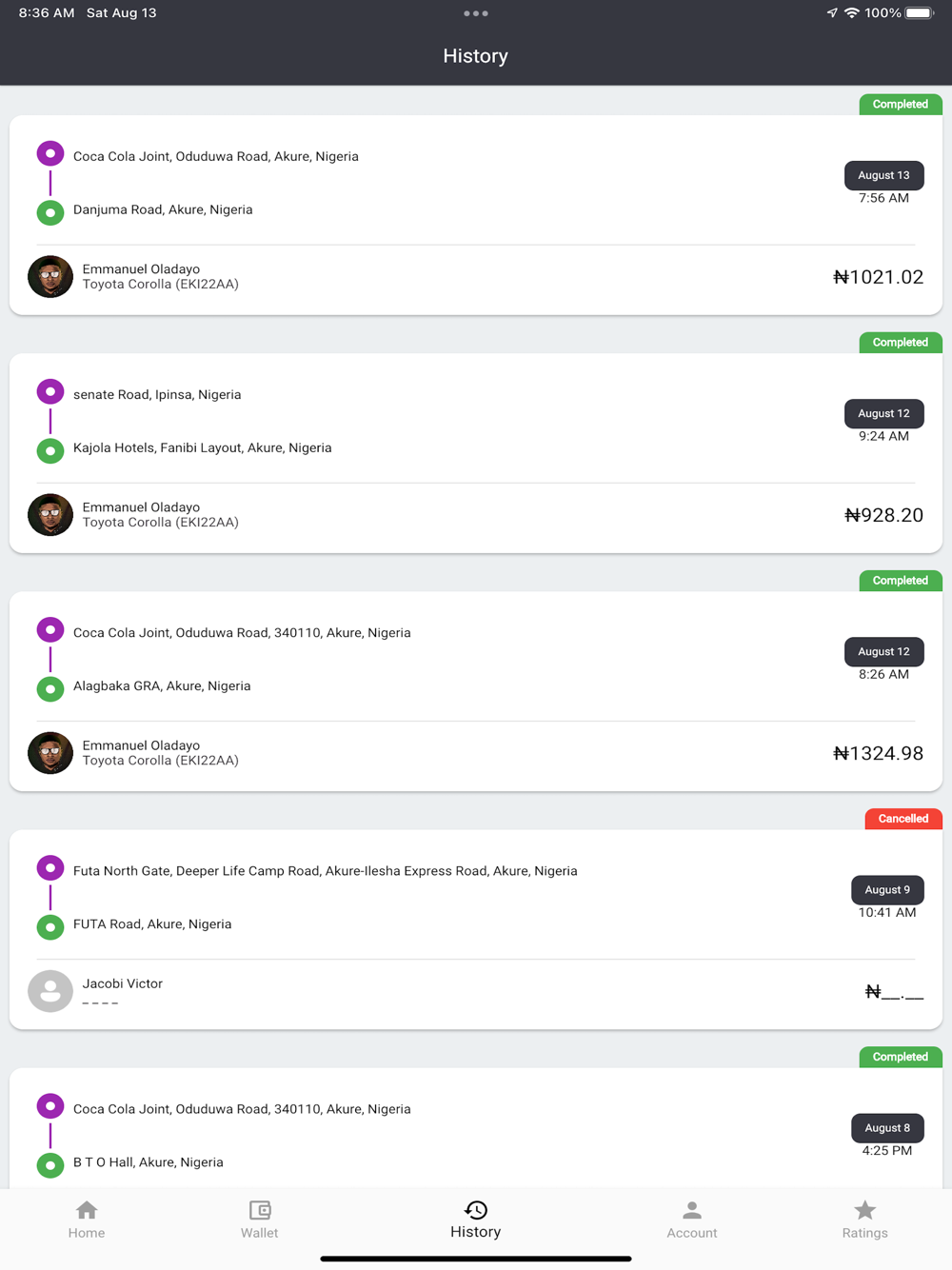
Task: Tap the purple pickup marker for Futa North Gate
Action: coord(50,868)
